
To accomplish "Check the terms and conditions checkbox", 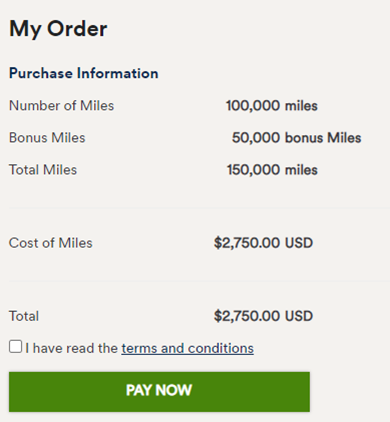I will point(15,347).
